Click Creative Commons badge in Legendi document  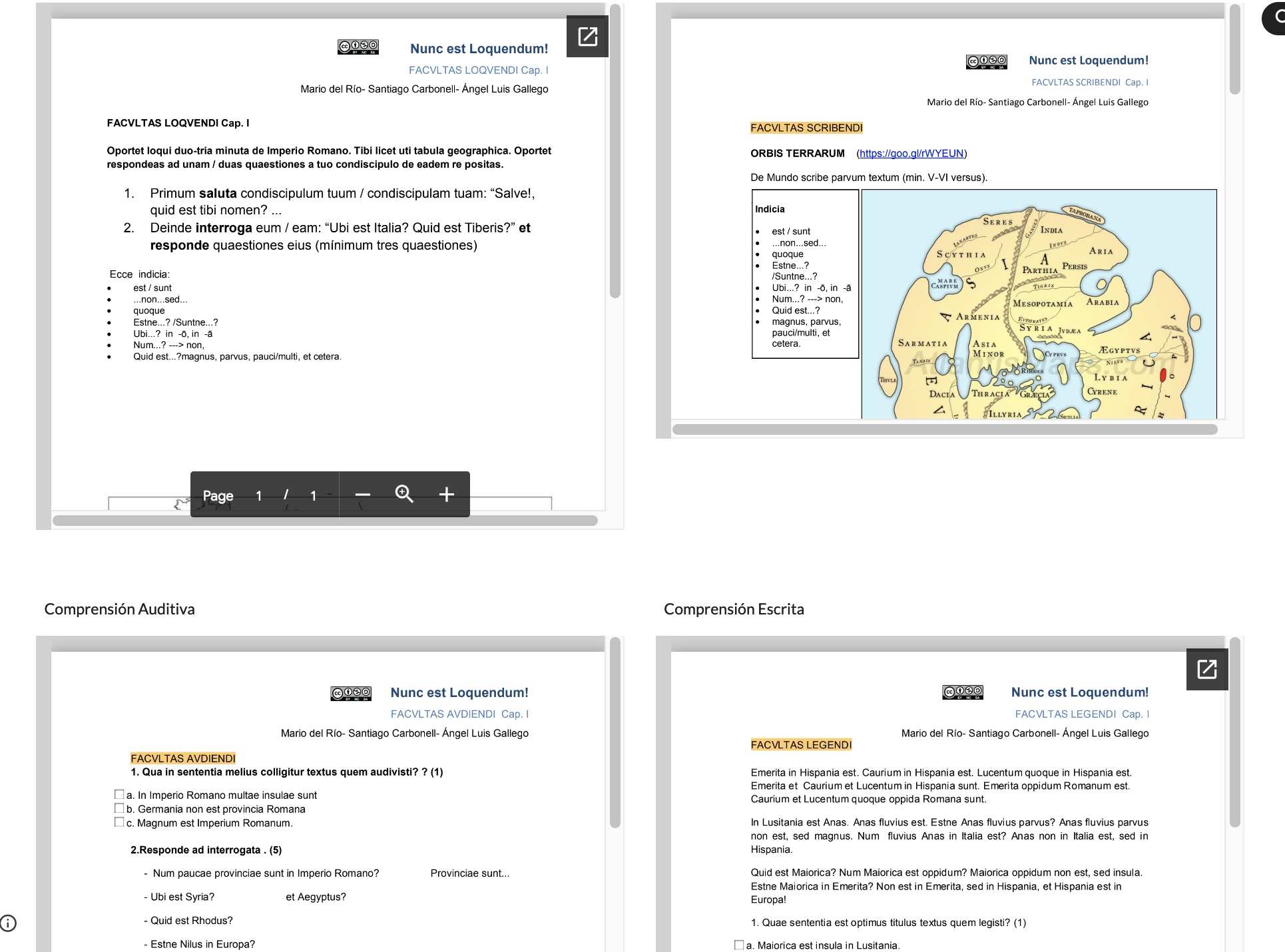click(x=963, y=692)
